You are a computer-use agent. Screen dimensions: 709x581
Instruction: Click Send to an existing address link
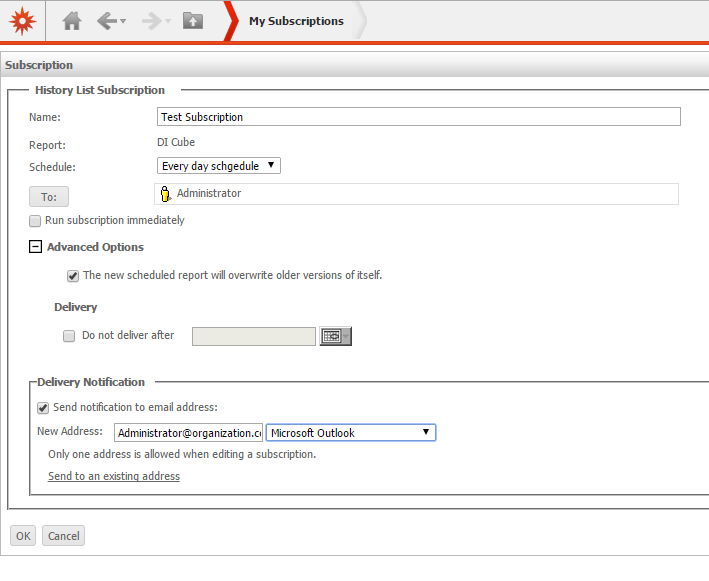(114, 477)
